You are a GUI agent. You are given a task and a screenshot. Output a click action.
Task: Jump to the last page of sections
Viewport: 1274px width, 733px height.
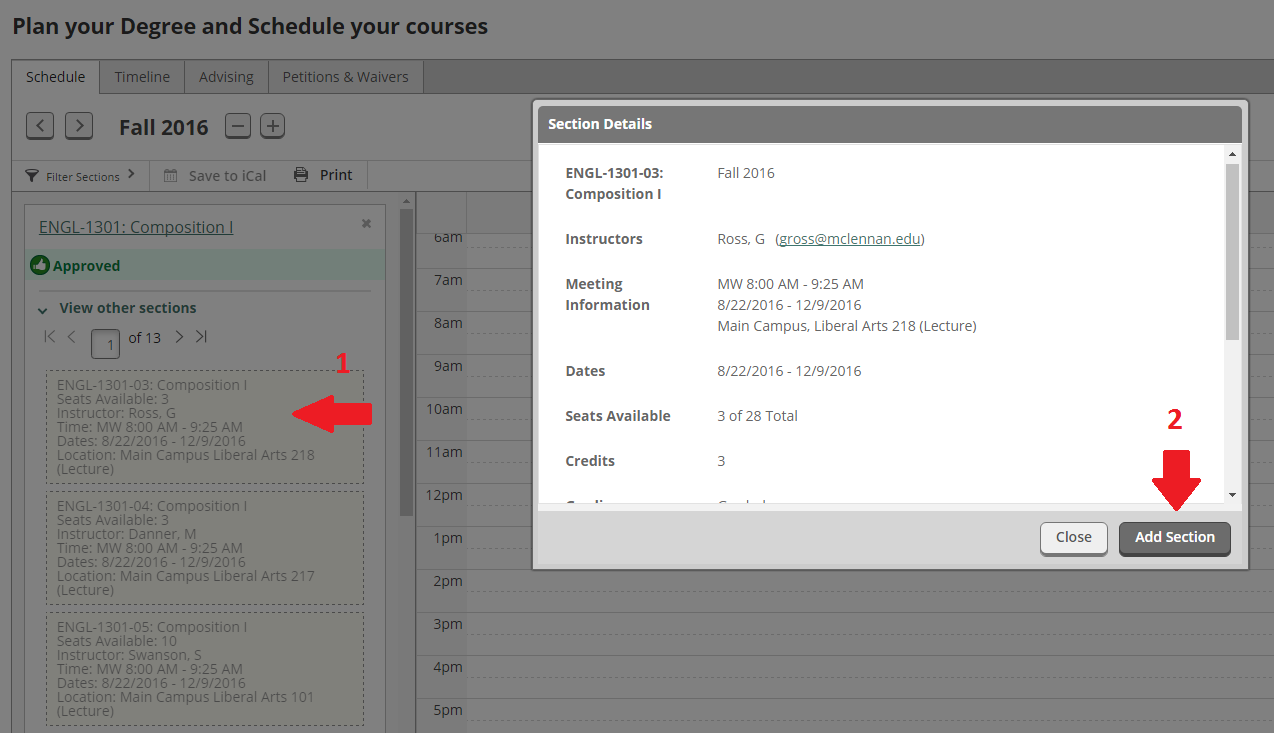(x=200, y=337)
